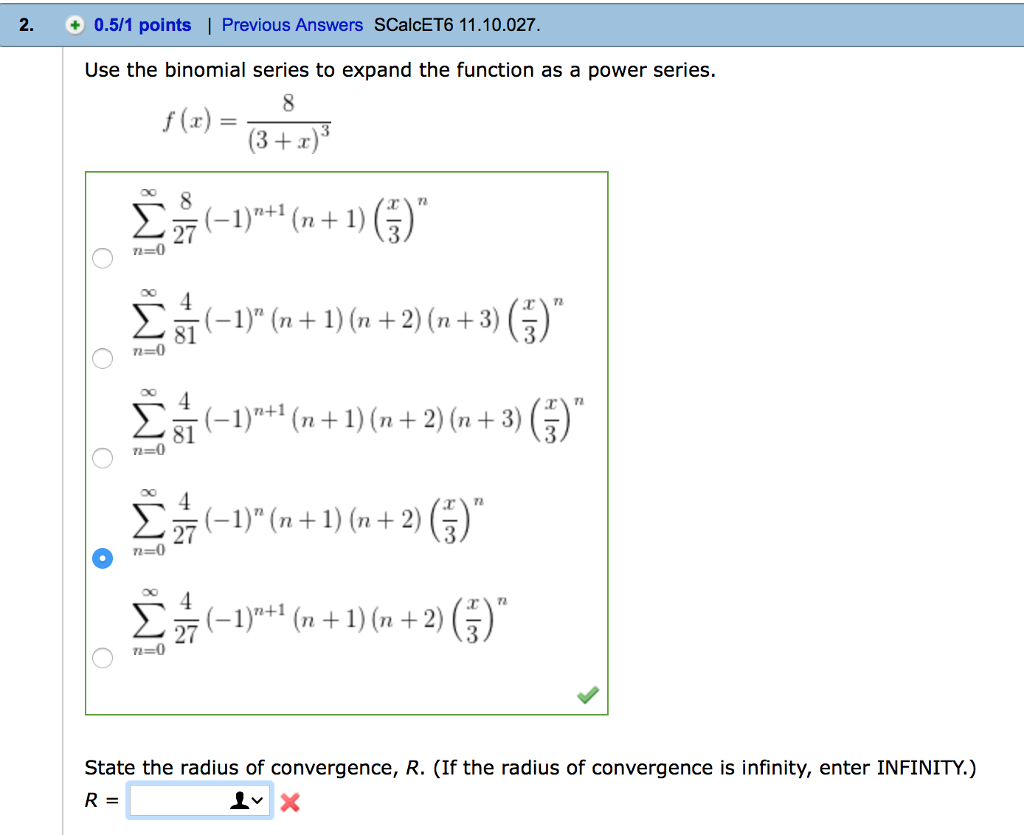
Task: Select the last option with (-1)^(n+1) and 4/27
Action: click(102, 658)
